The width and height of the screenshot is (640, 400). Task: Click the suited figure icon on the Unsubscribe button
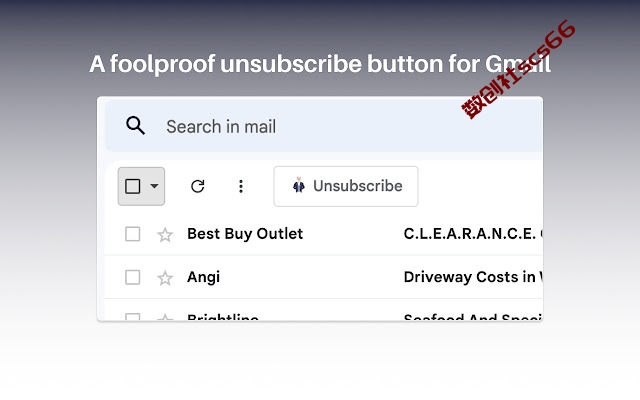click(299, 185)
